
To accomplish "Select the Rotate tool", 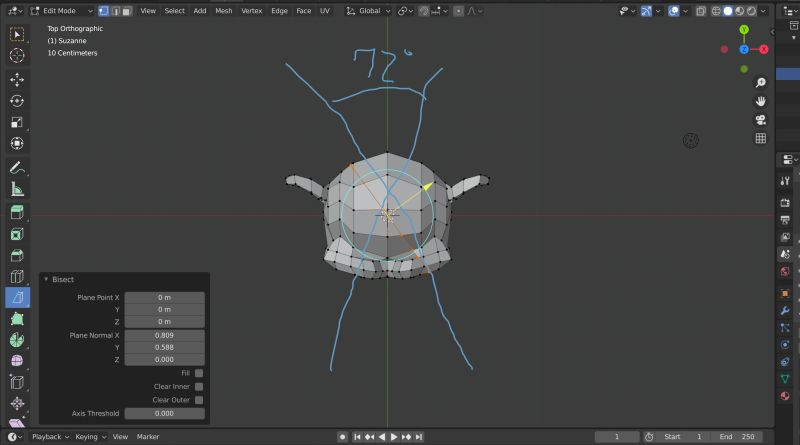I will (17, 101).
